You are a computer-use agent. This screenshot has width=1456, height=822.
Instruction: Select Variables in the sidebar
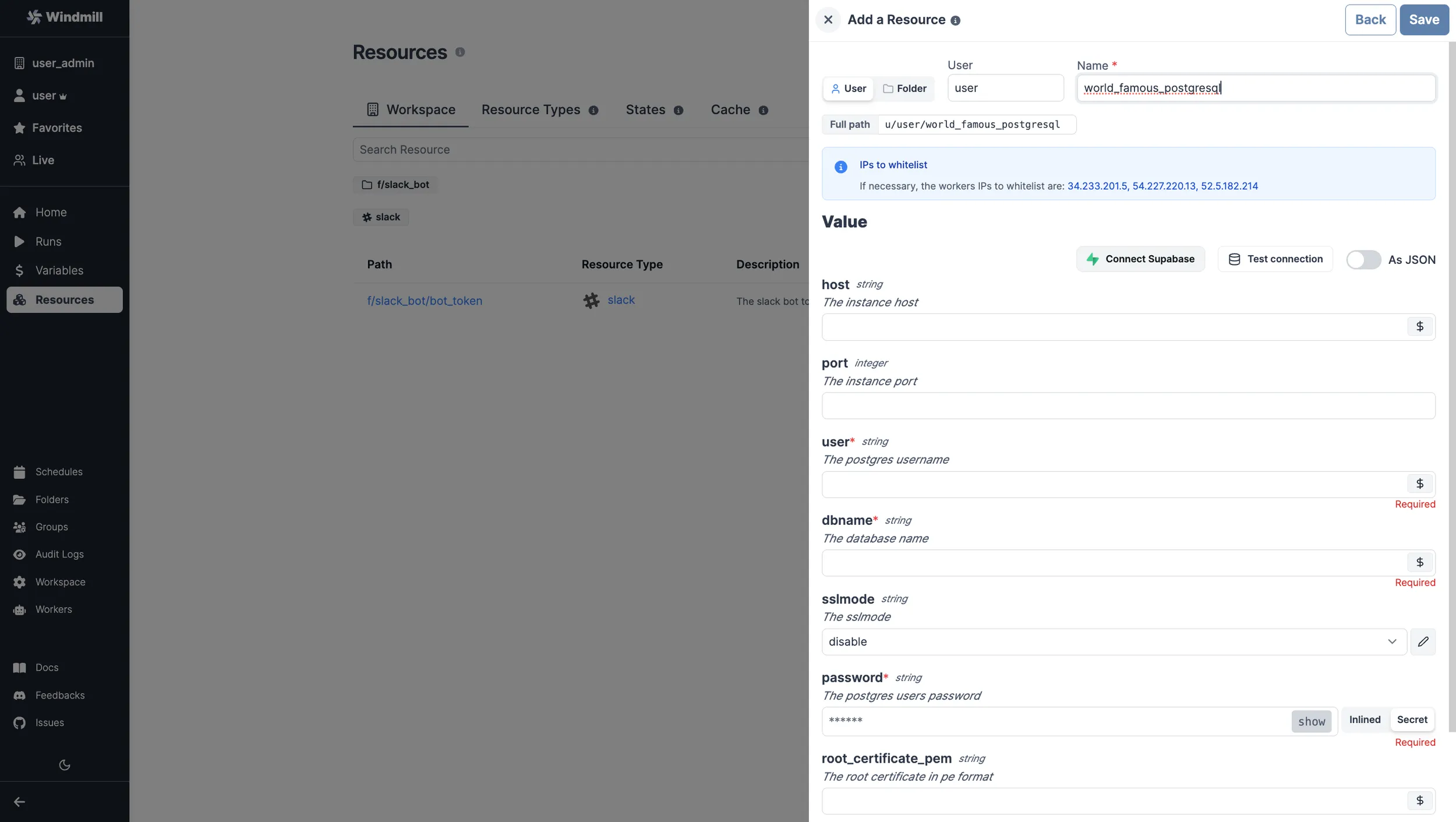58,270
